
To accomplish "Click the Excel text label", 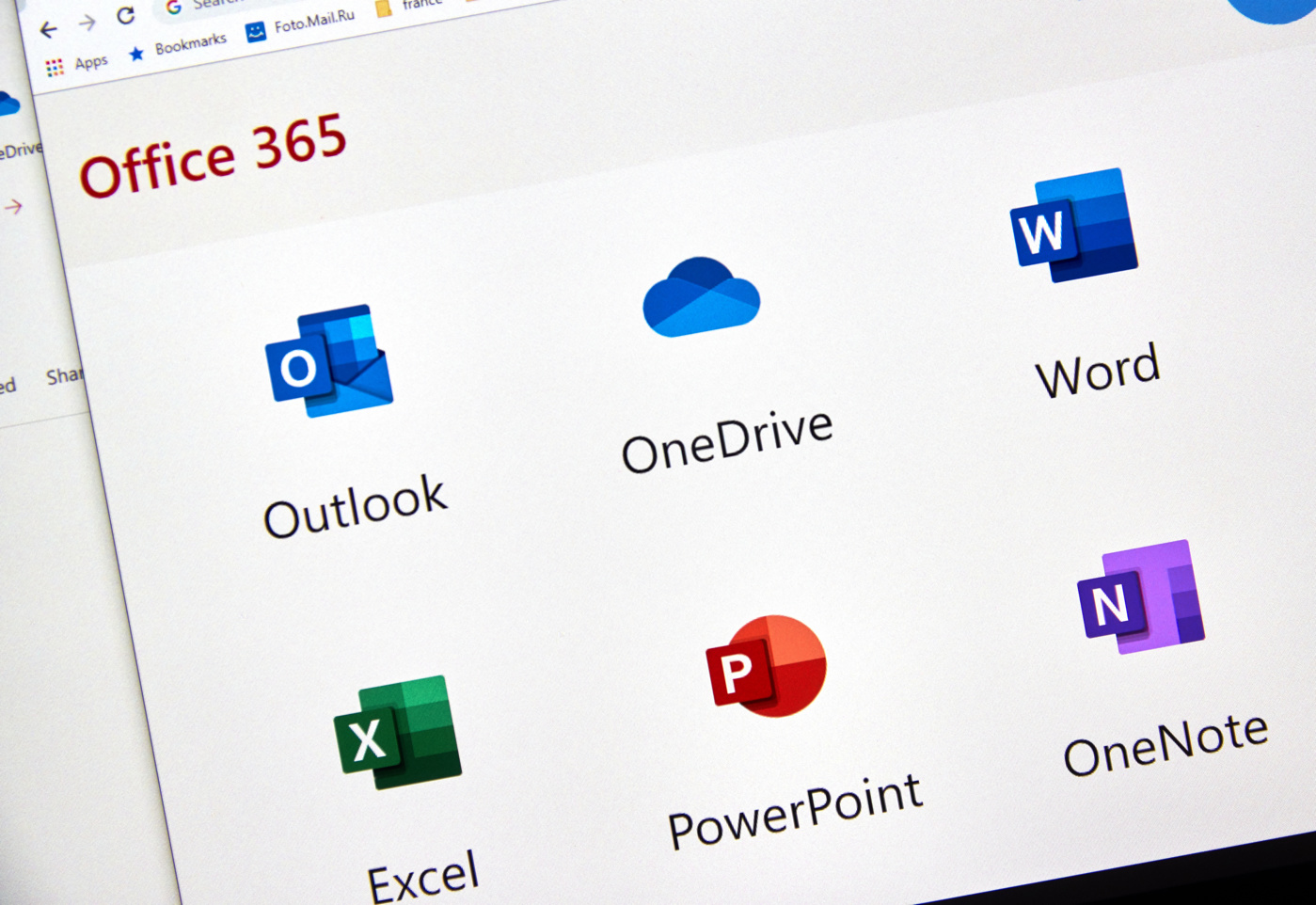I will pos(423,877).
